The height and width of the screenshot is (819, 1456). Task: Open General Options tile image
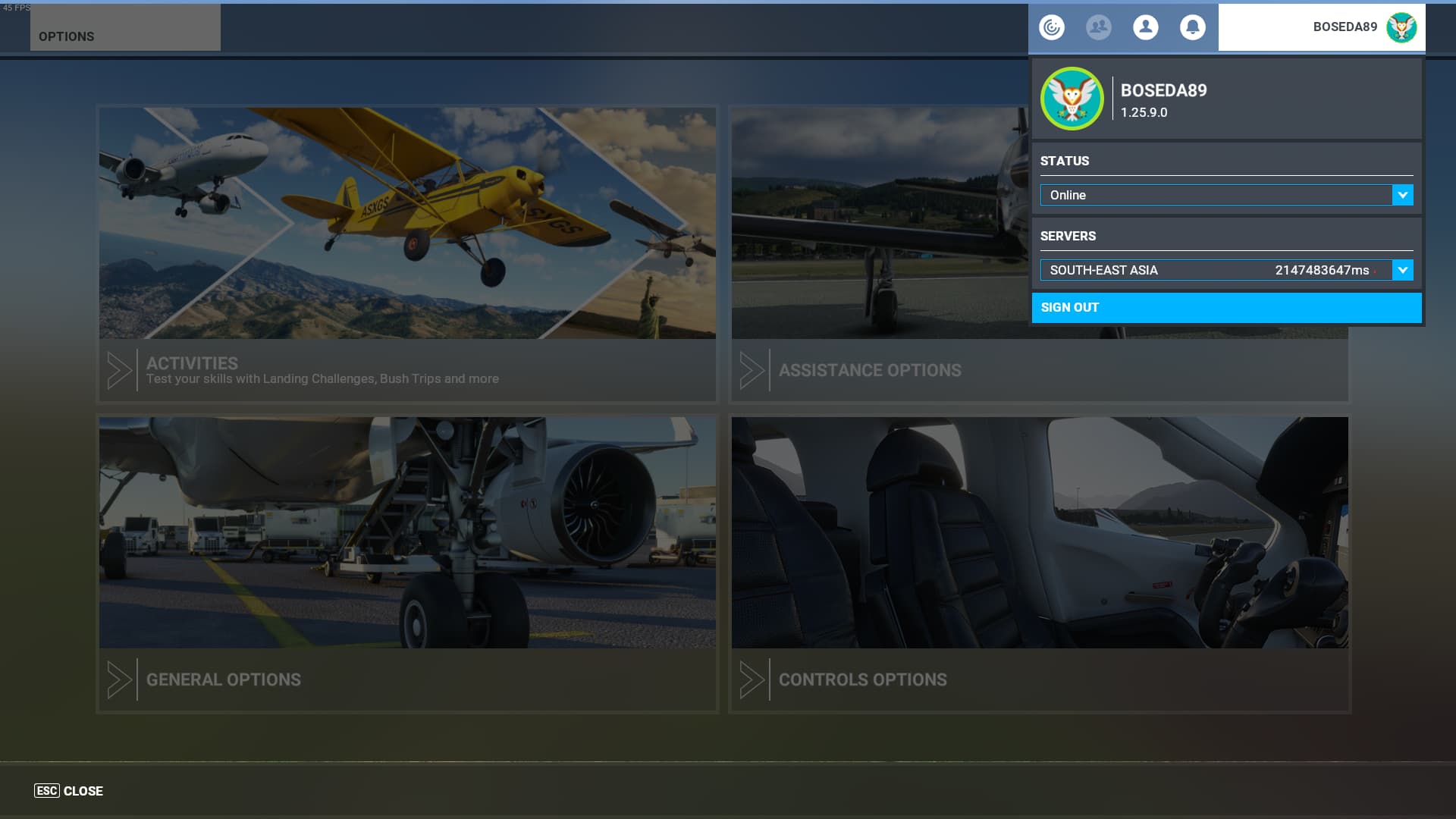coord(407,532)
